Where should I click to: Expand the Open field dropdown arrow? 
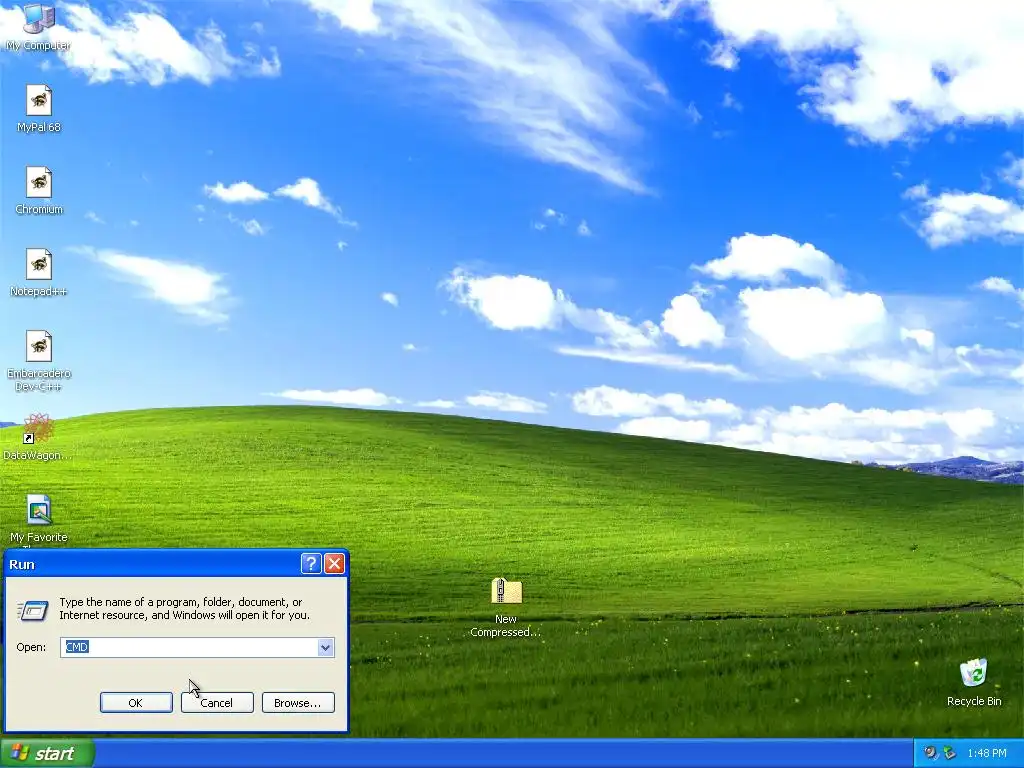click(325, 647)
